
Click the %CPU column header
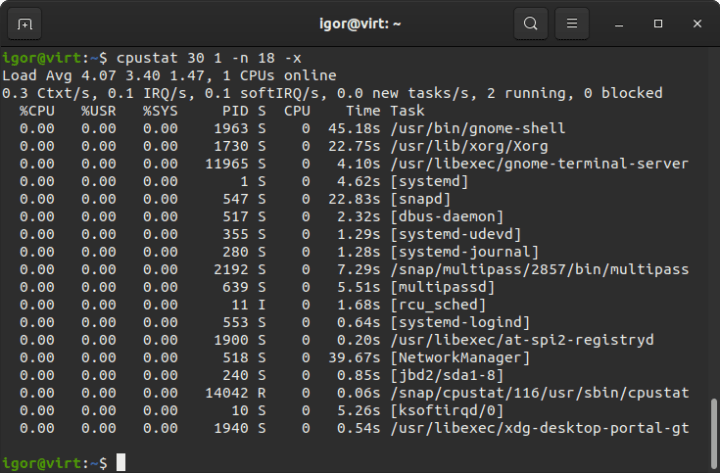[x=37, y=111]
